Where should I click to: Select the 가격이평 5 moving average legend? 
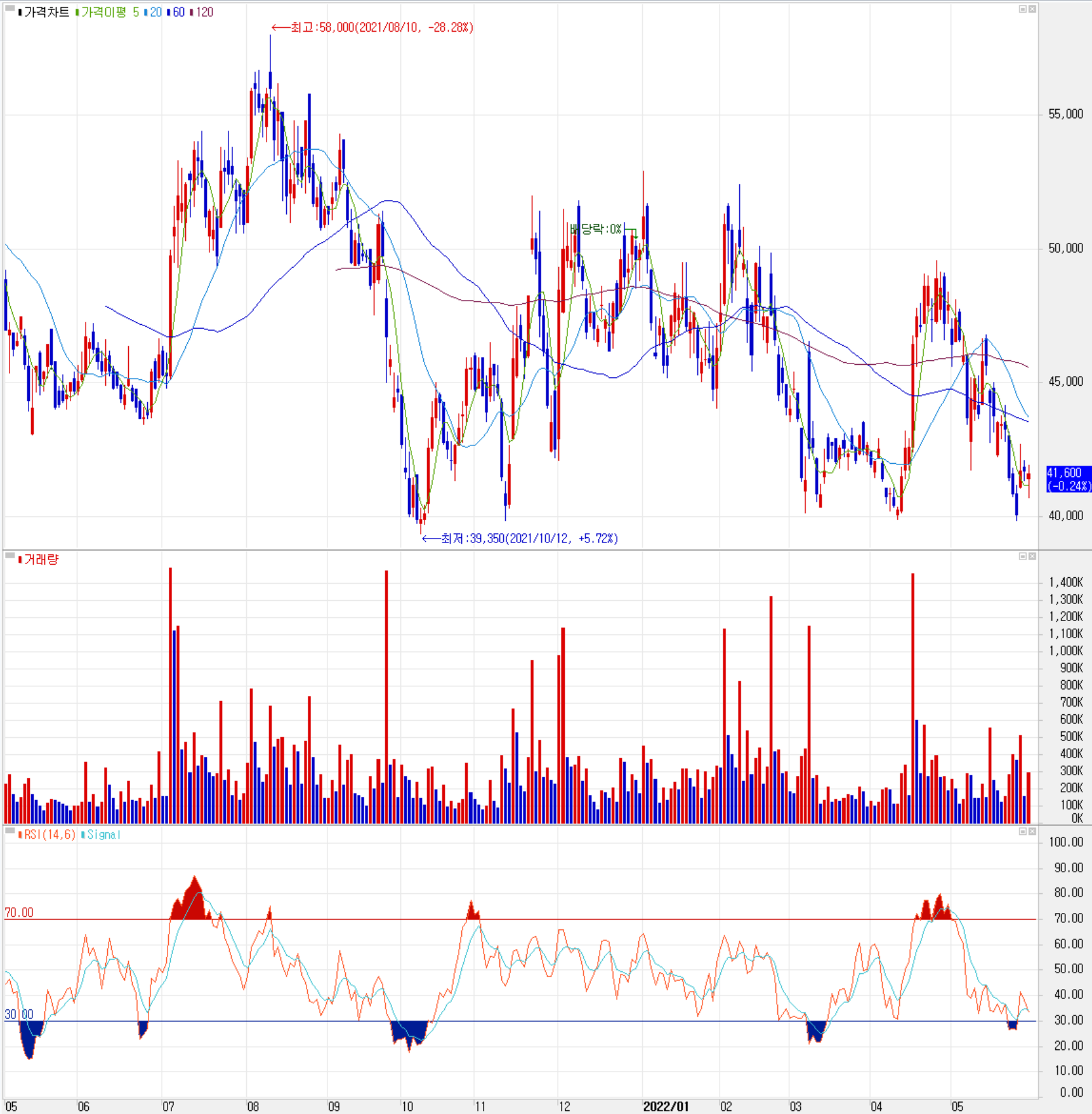(110, 12)
